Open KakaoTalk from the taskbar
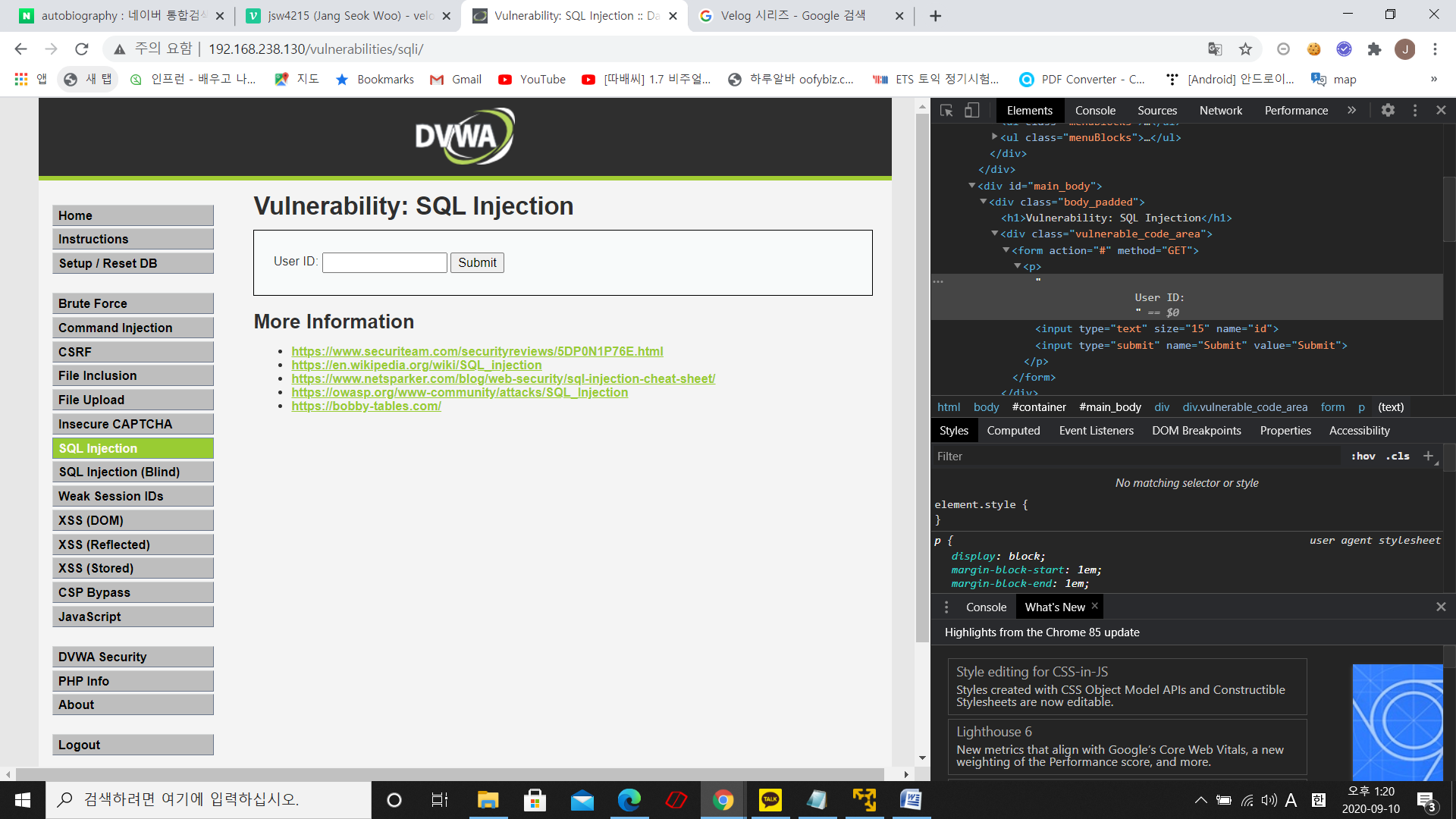The image size is (1456, 819). [x=770, y=799]
